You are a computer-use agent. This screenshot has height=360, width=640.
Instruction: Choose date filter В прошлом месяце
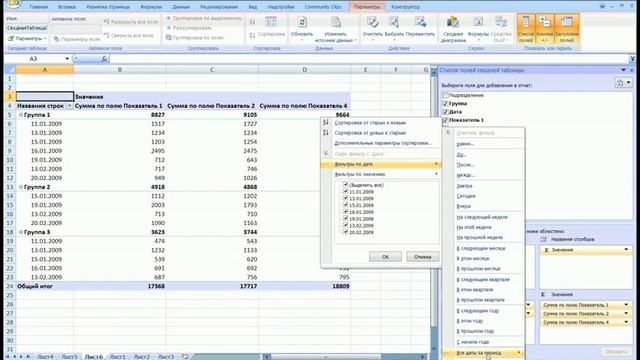(478, 269)
